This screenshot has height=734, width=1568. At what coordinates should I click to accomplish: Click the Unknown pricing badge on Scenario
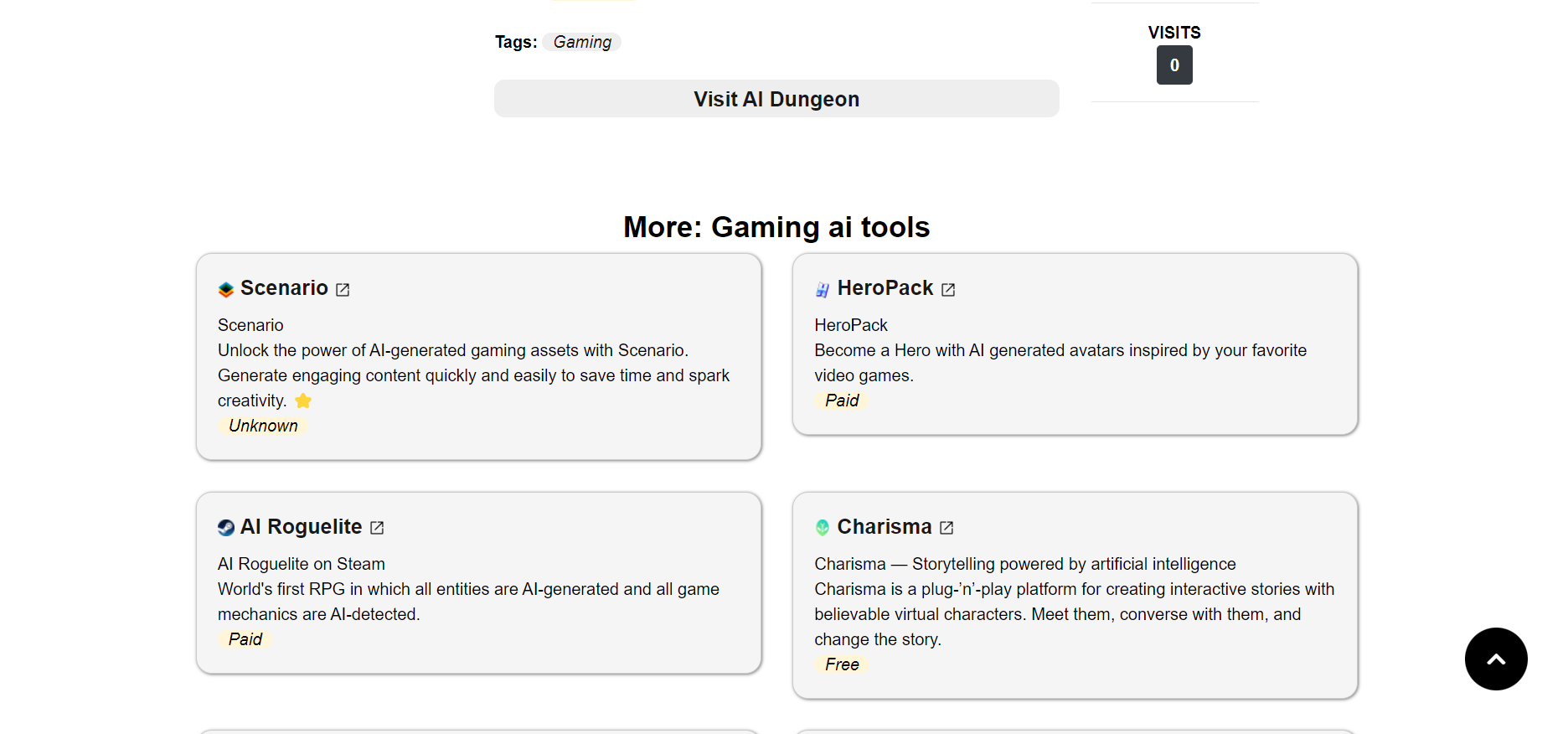pyautogui.click(x=263, y=426)
